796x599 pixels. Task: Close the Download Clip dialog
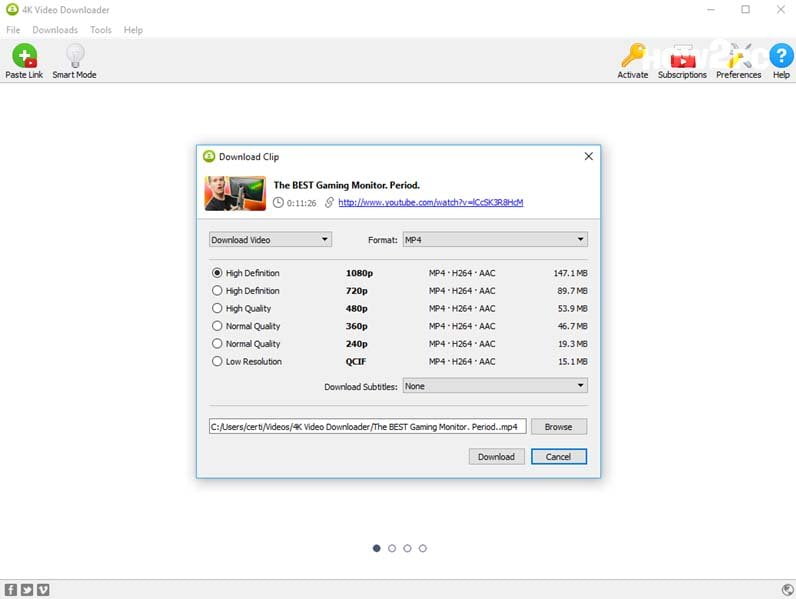588,156
